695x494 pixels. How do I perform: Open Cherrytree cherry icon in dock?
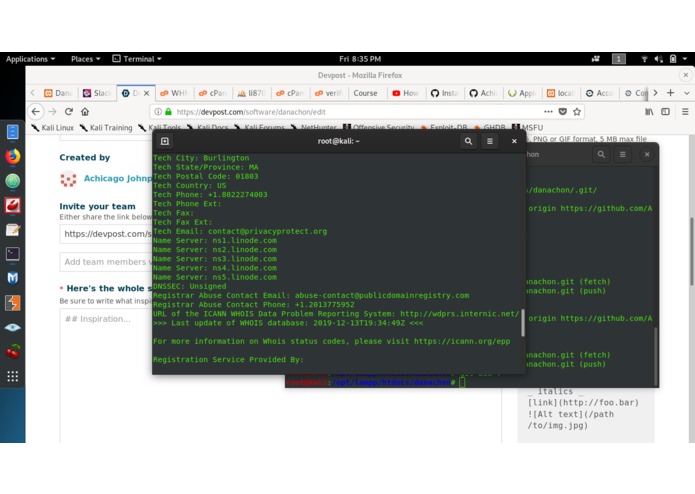pyautogui.click(x=12, y=352)
